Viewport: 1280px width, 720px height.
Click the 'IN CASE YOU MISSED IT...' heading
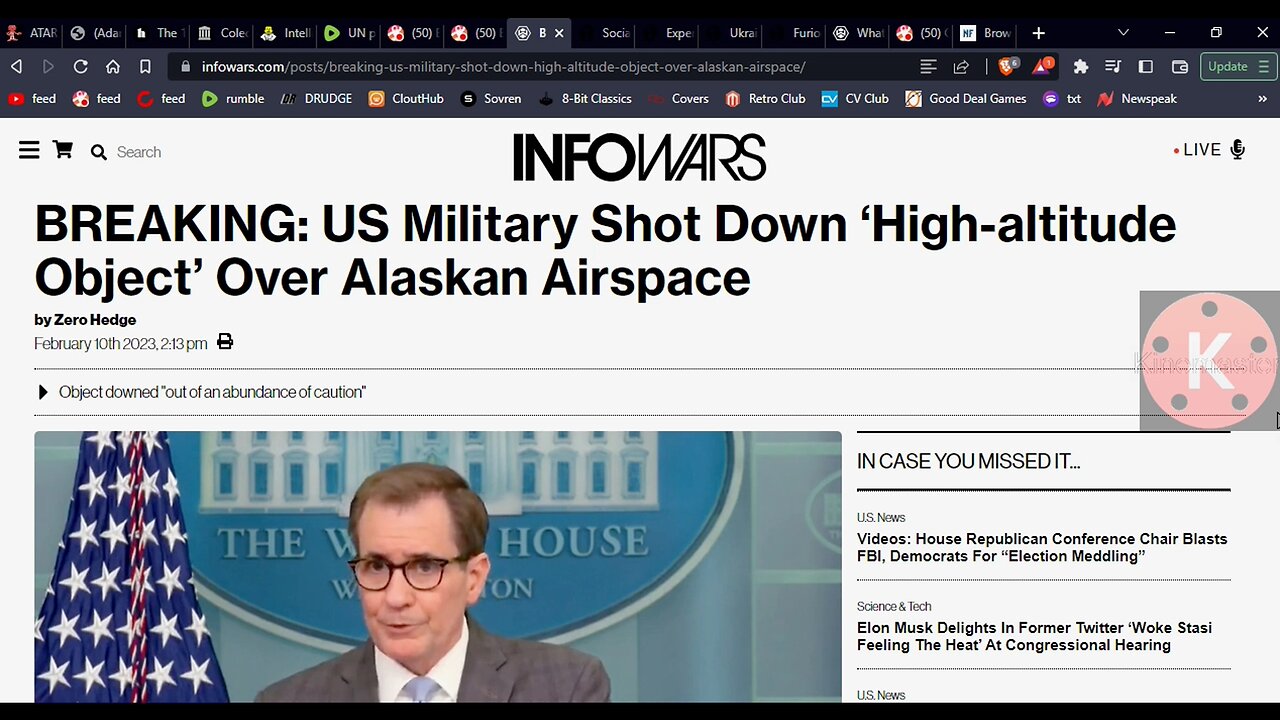coord(968,462)
